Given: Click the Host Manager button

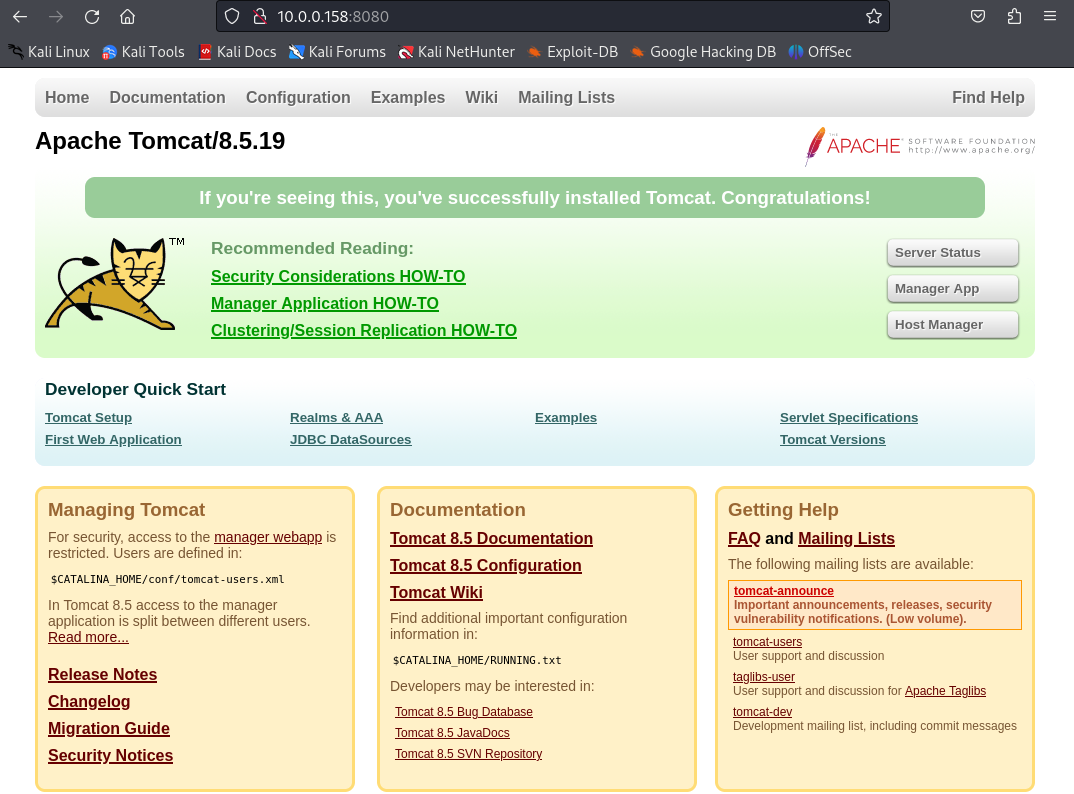Looking at the screenshot, I should point(952,325).
